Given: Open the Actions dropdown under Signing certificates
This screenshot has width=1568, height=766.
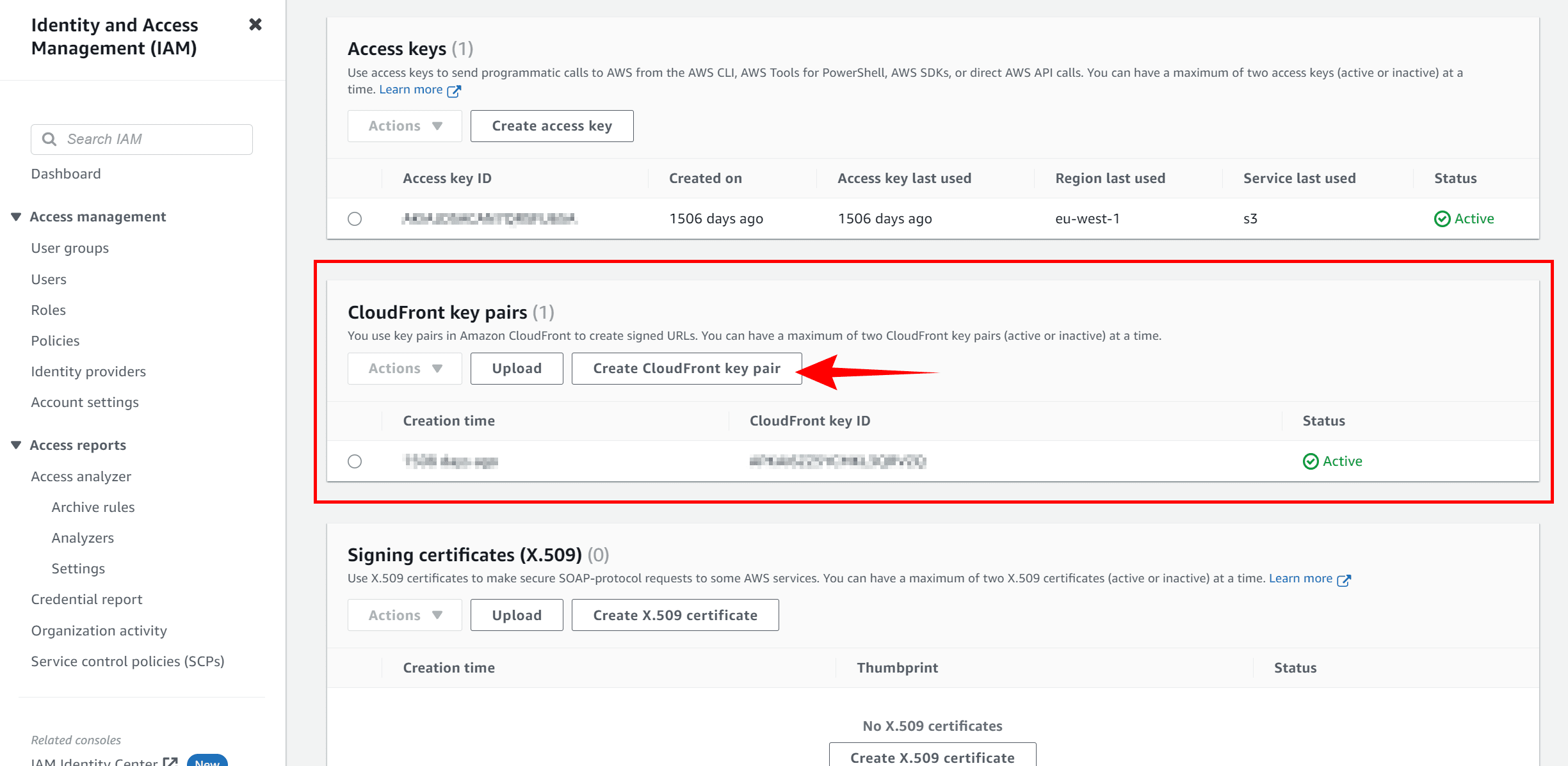Looking at the screenshot, I should click(405, 615).
